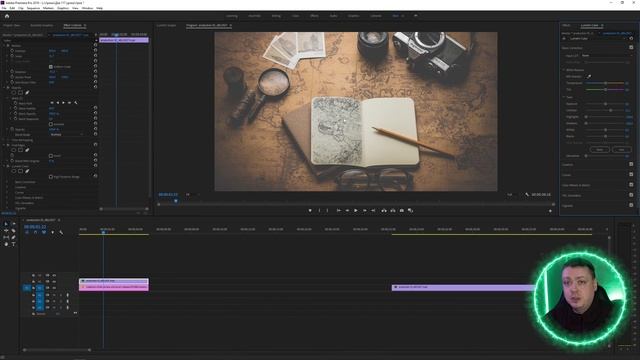Switch to the Audio workspace

(333, 16)
